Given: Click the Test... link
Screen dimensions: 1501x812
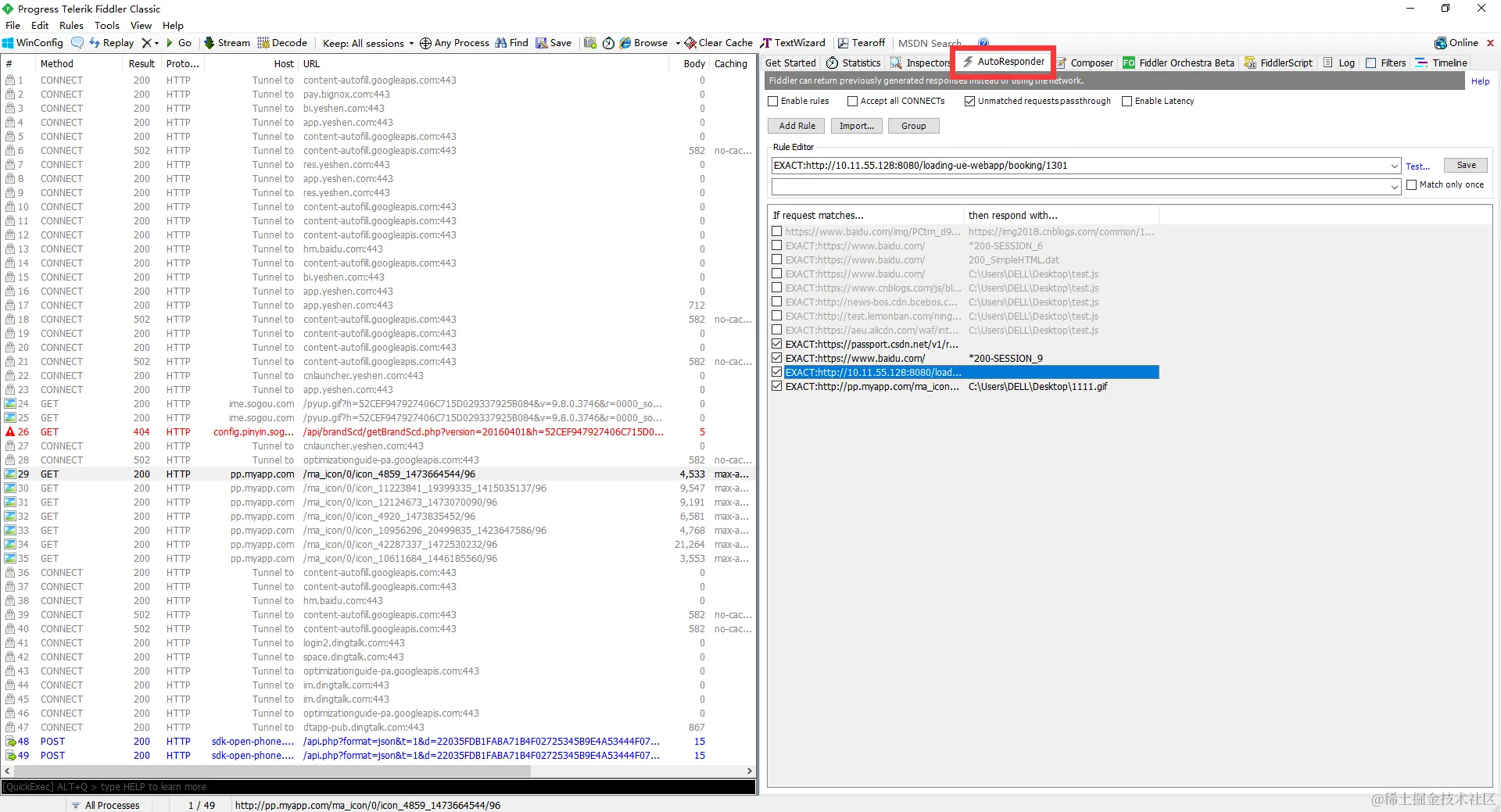Looking at the screenshot, I should (1417, 166).
